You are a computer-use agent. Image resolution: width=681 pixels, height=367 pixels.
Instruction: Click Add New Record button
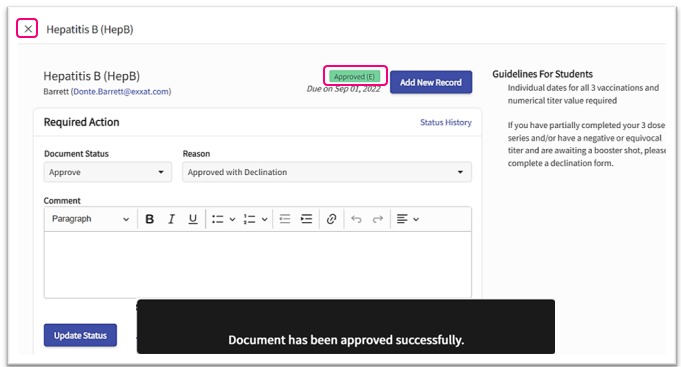[431, 82]
